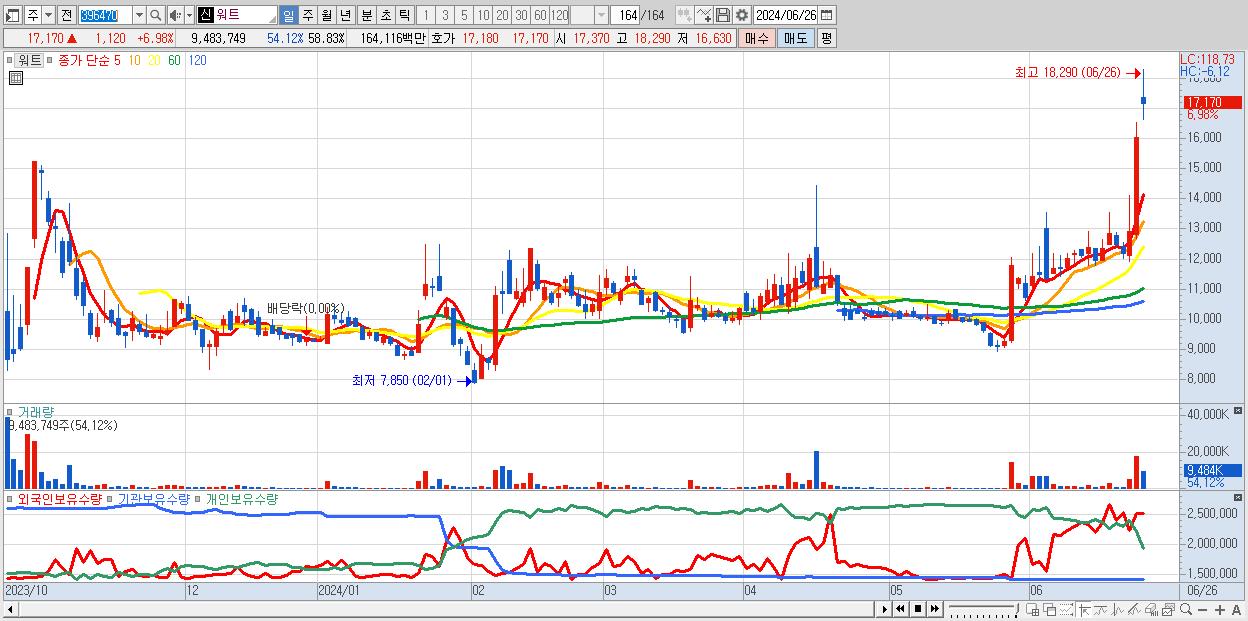Click the chart window copy icon

tap(1168, 608)
